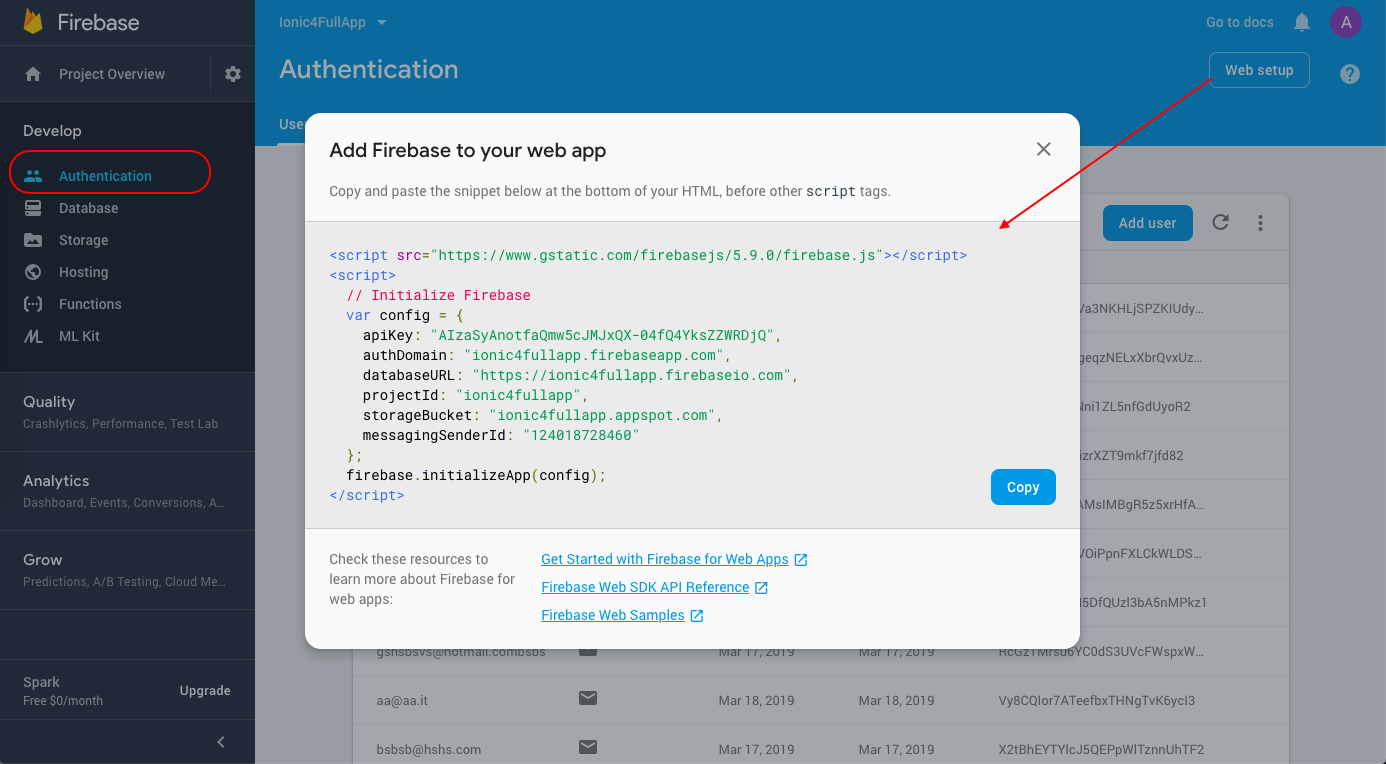Click the Firebase flame logo
This screenshot has height=764, width=1386.
tap(33, 22)
